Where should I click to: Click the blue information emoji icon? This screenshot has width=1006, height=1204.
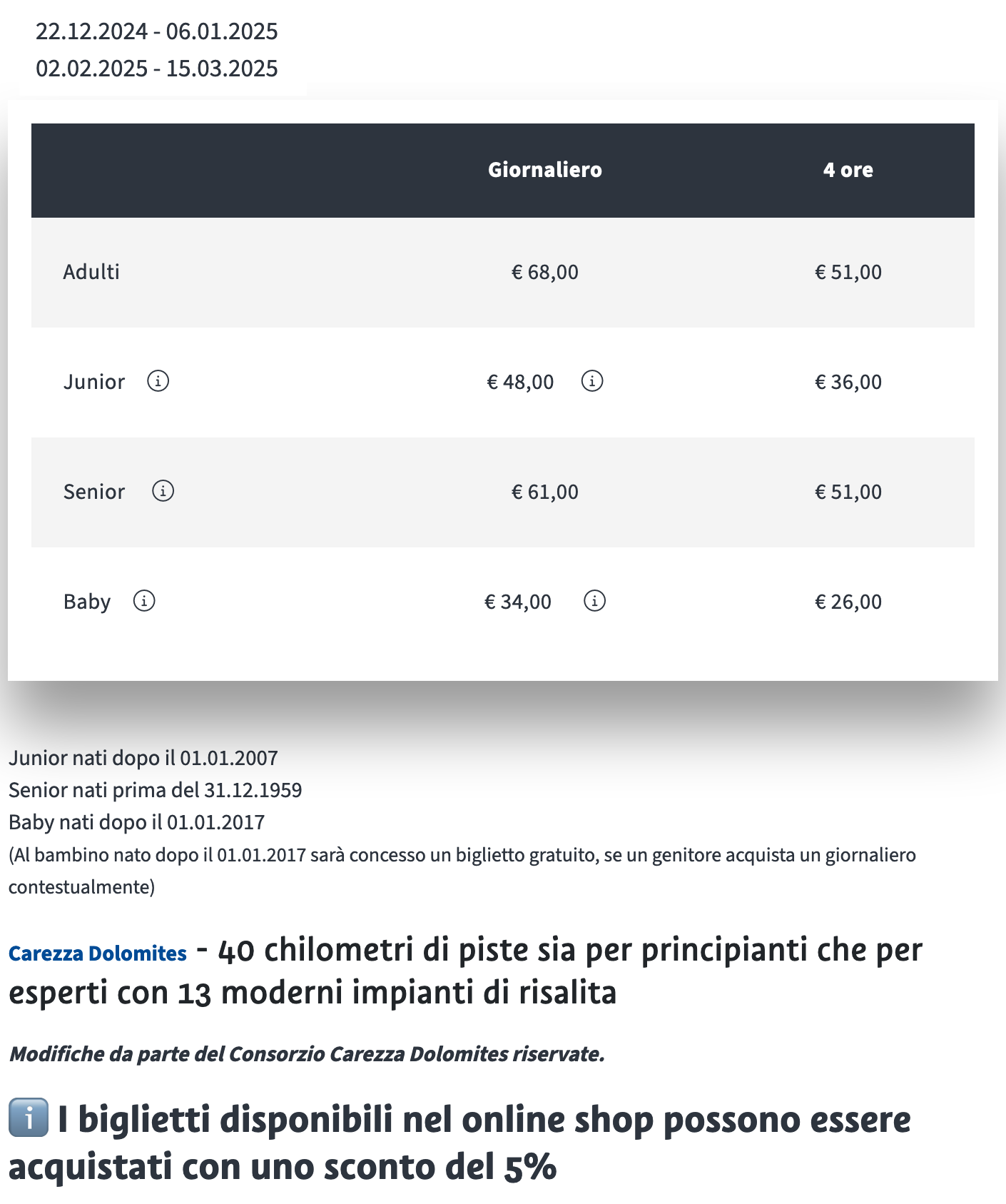[29, 1118]
